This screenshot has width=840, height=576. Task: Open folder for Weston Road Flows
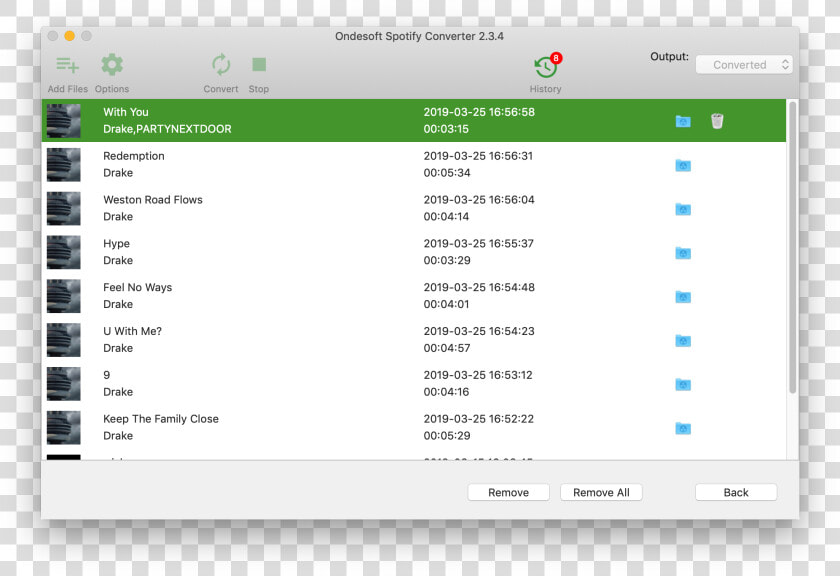683,210
